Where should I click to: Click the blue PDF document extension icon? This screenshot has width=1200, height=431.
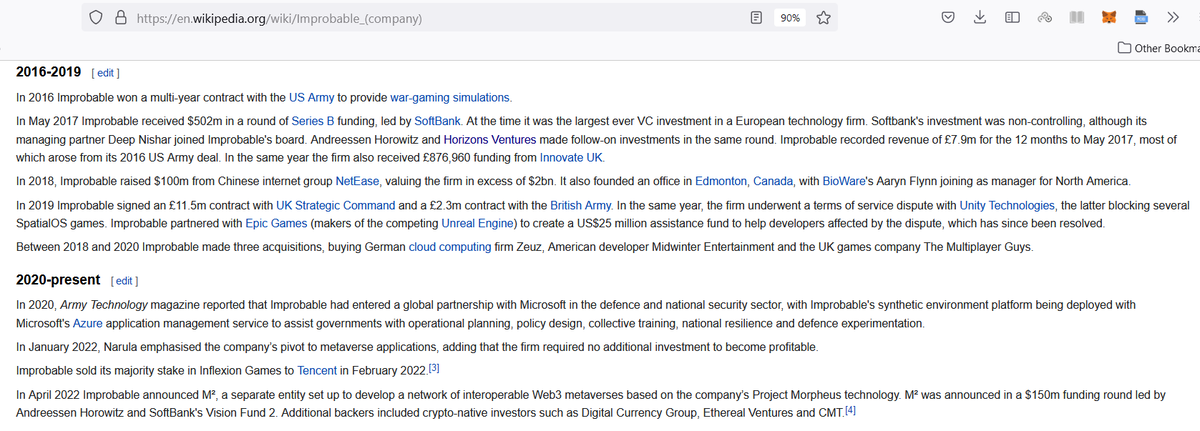click(1140, 18)
